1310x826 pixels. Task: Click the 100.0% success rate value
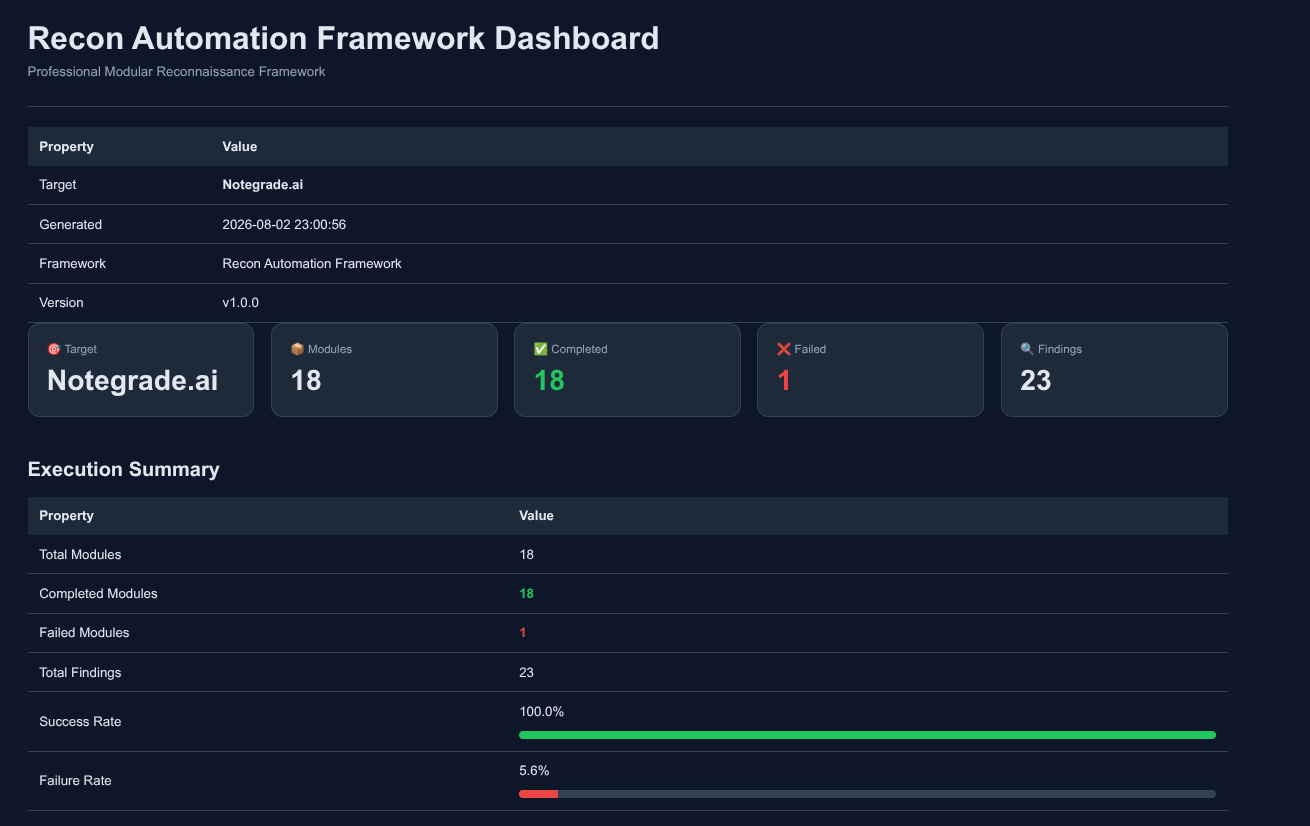(541, 712)
